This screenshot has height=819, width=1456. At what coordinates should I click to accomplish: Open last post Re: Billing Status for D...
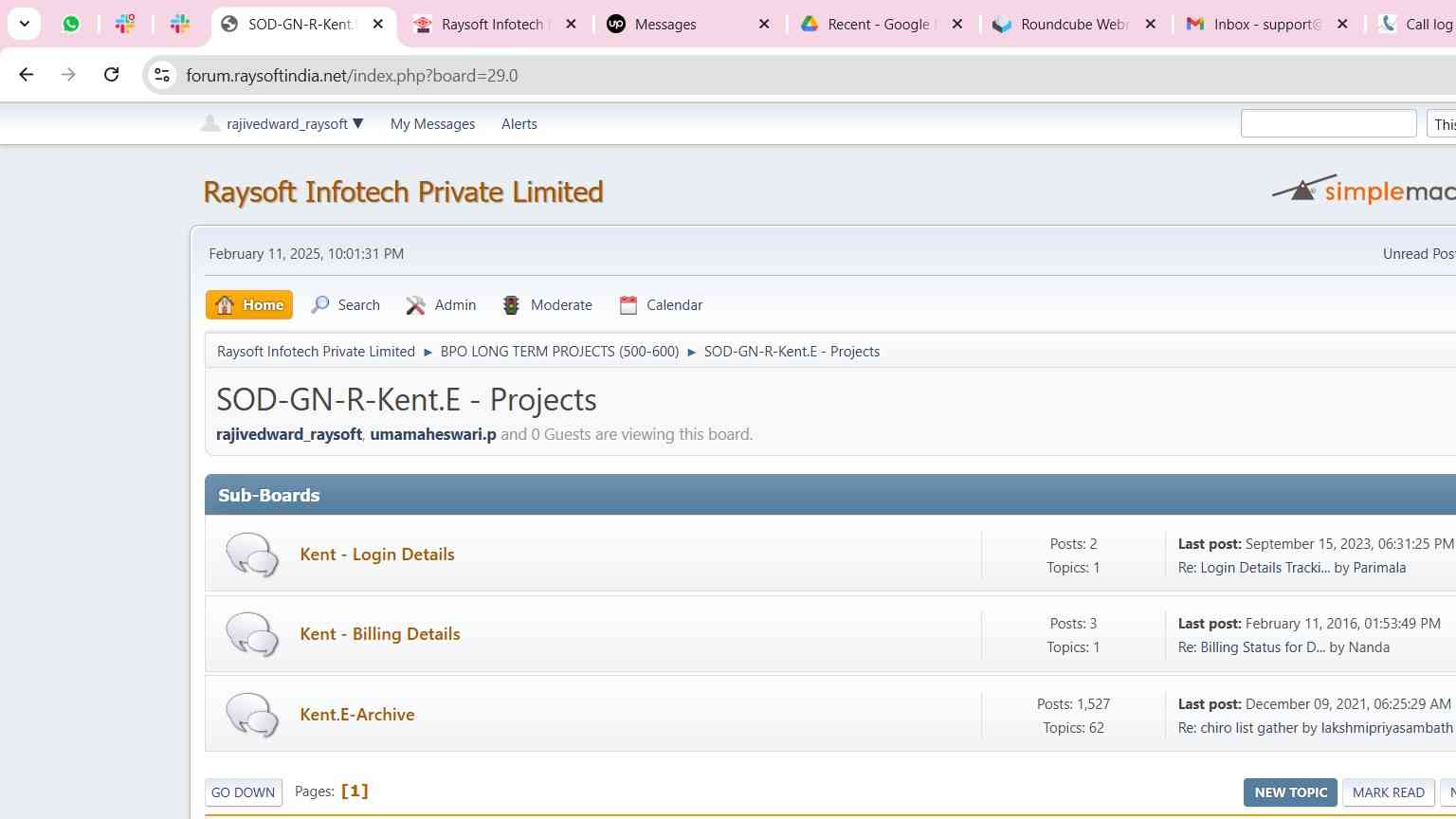point(1251,647)
